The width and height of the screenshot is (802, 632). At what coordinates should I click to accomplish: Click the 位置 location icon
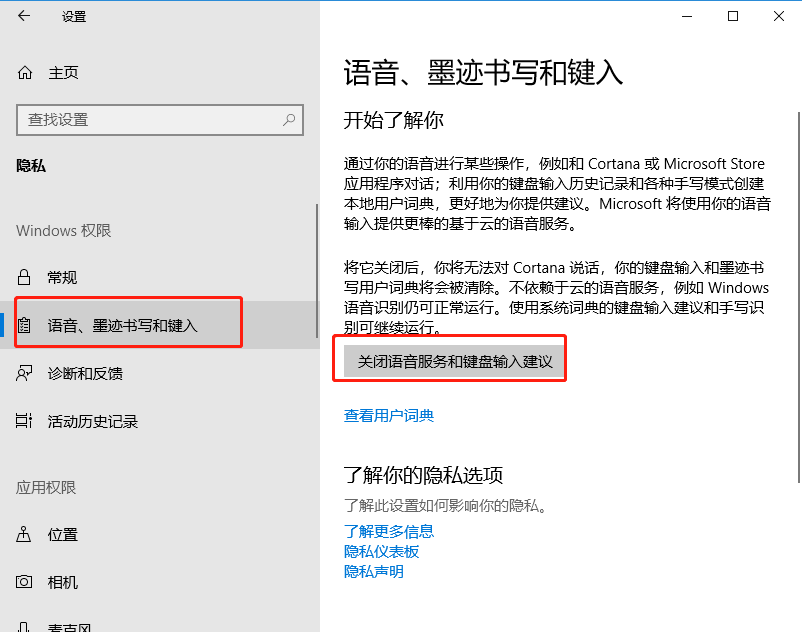coord(25,535)
